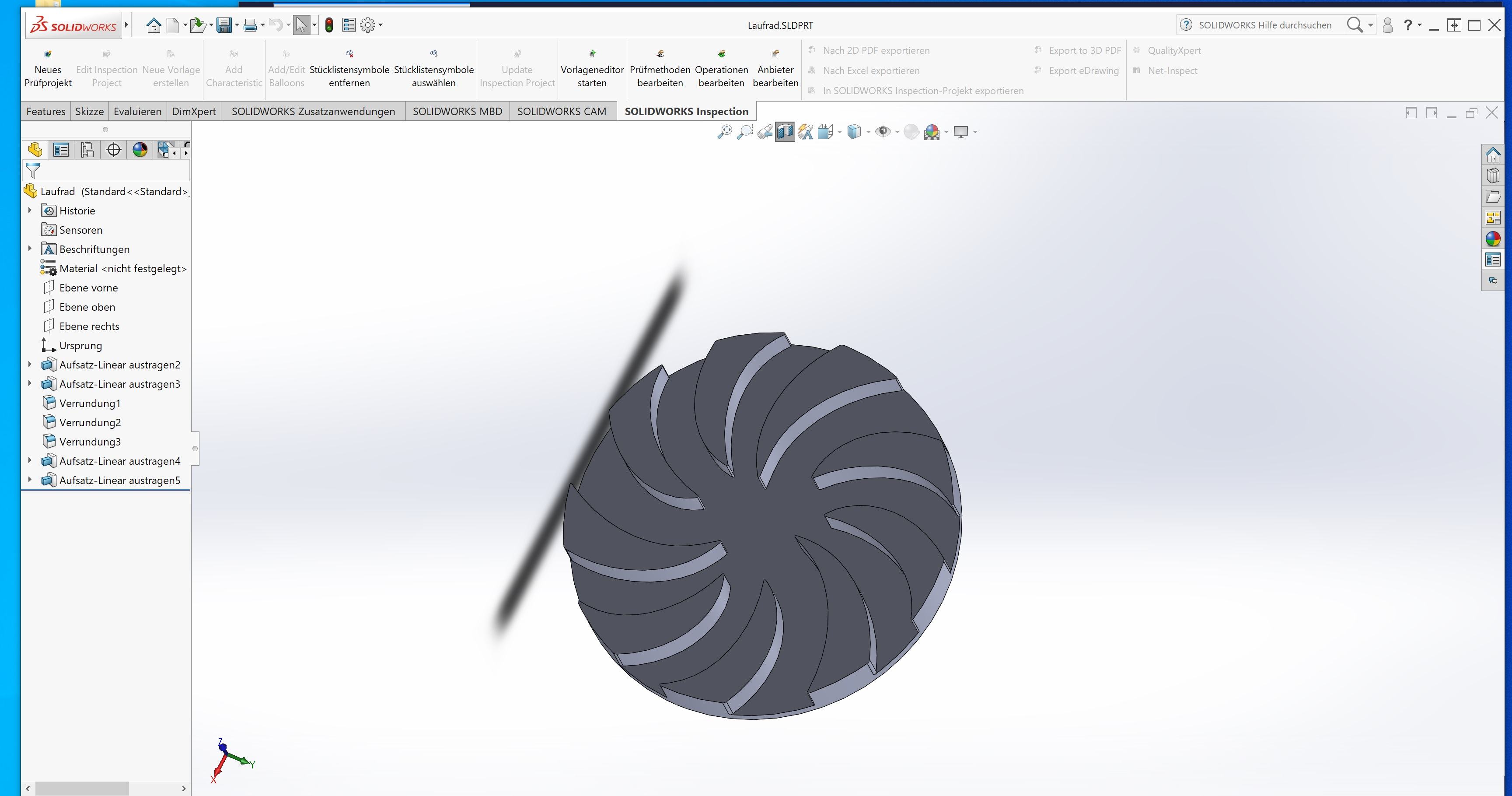Expand Aufsatz-Linear austragen4 node
1512x796 pixels.
click(x=30, y=461)
